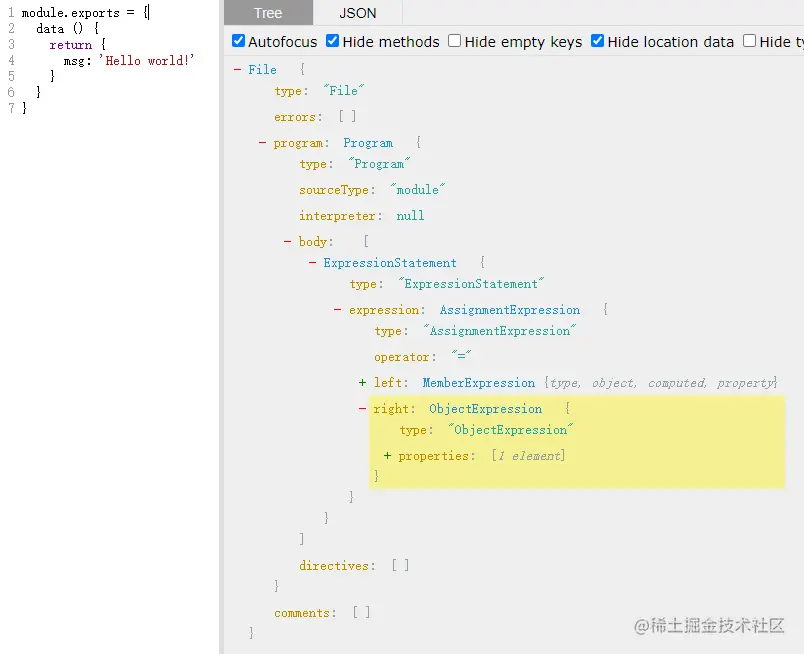804x654 pixels.
Task: Click the '1 element' properties summary
Action: [529, 455]
